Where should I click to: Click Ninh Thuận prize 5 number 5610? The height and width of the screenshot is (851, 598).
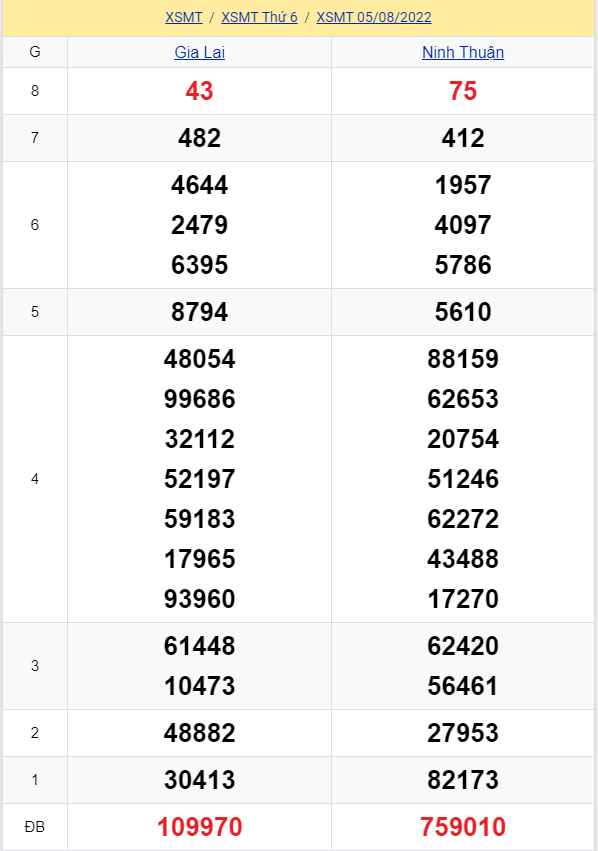click(x=463, y=312)
